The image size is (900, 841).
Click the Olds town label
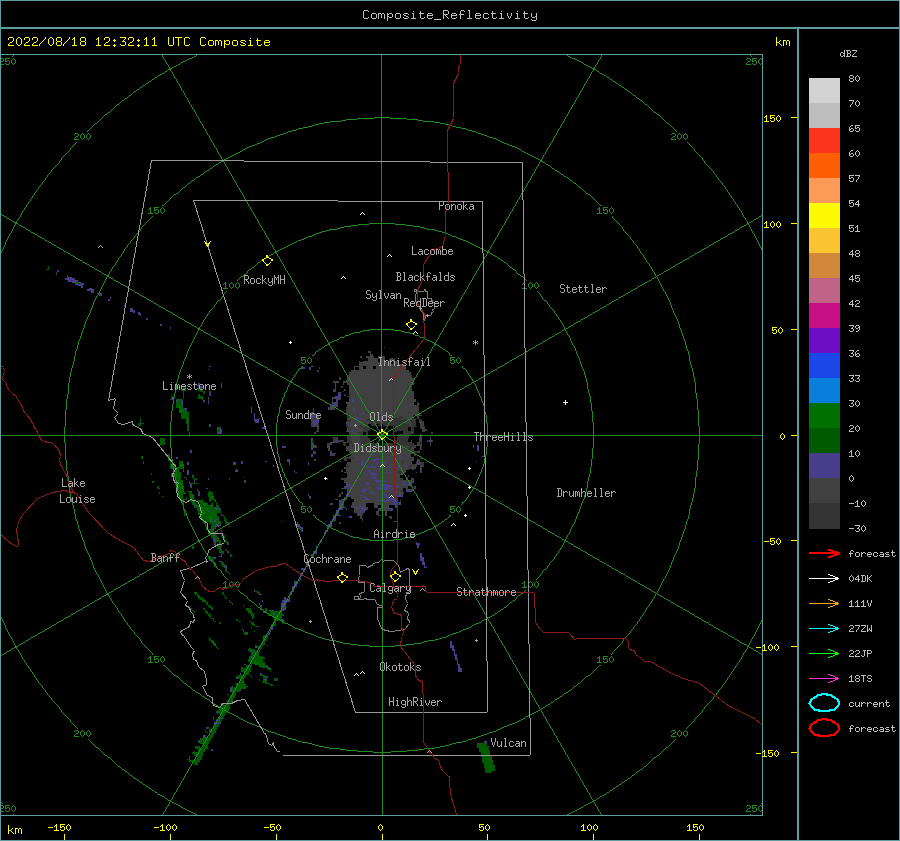tap(381, 417)
